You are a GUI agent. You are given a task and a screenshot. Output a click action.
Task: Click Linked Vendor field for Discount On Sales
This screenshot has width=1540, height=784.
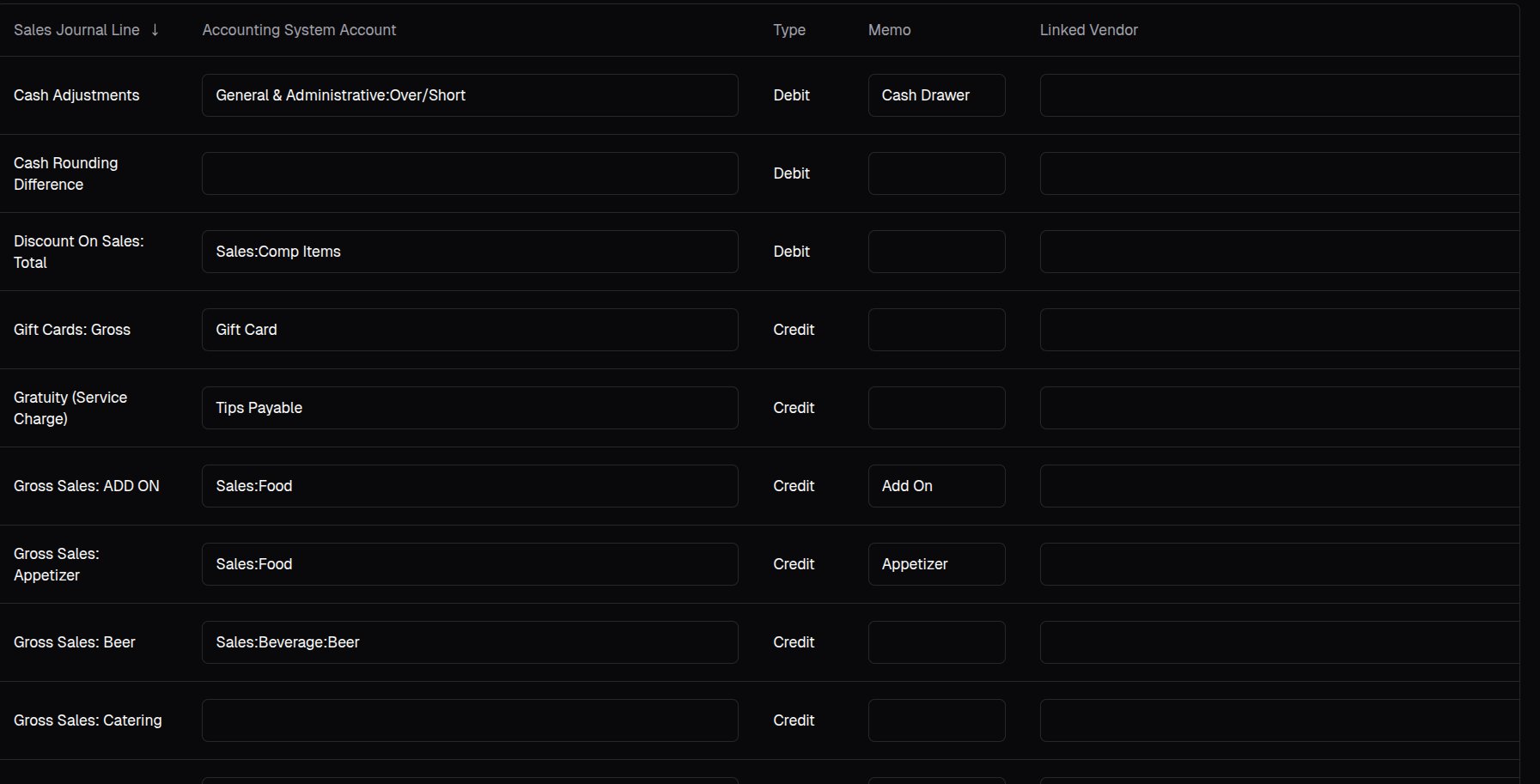[x=1280, y=252]
